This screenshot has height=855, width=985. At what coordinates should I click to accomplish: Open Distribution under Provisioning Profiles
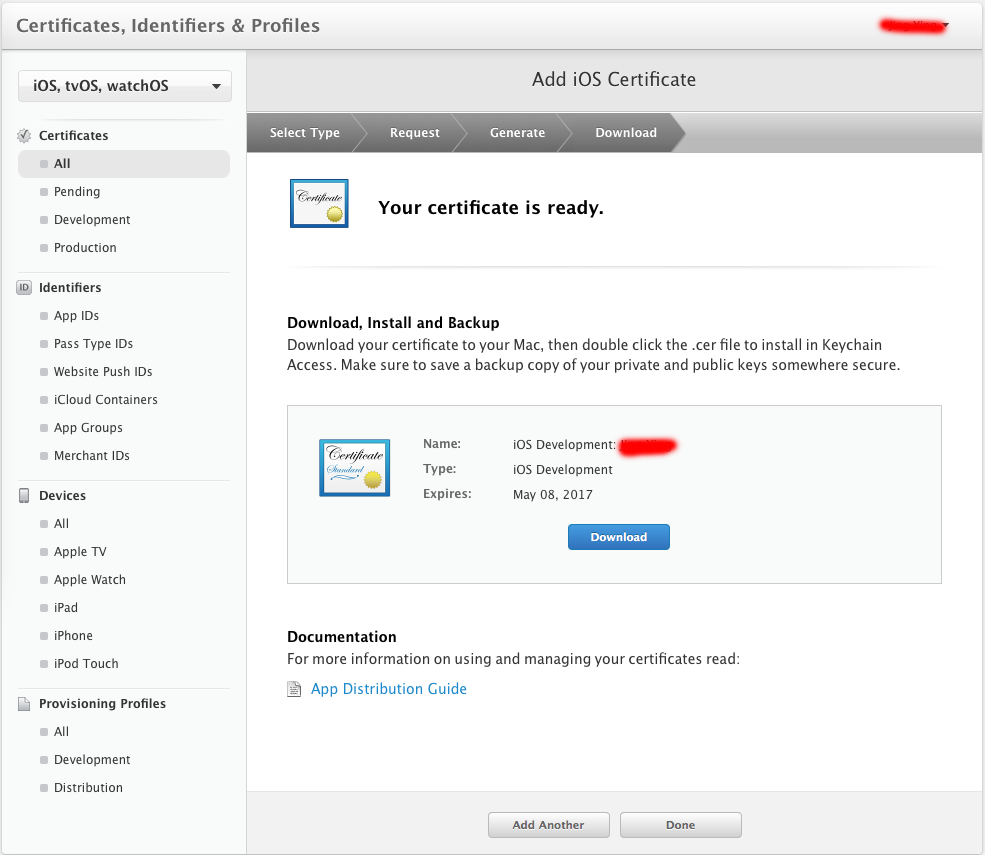pyautogui.click(x=88, y=788)
